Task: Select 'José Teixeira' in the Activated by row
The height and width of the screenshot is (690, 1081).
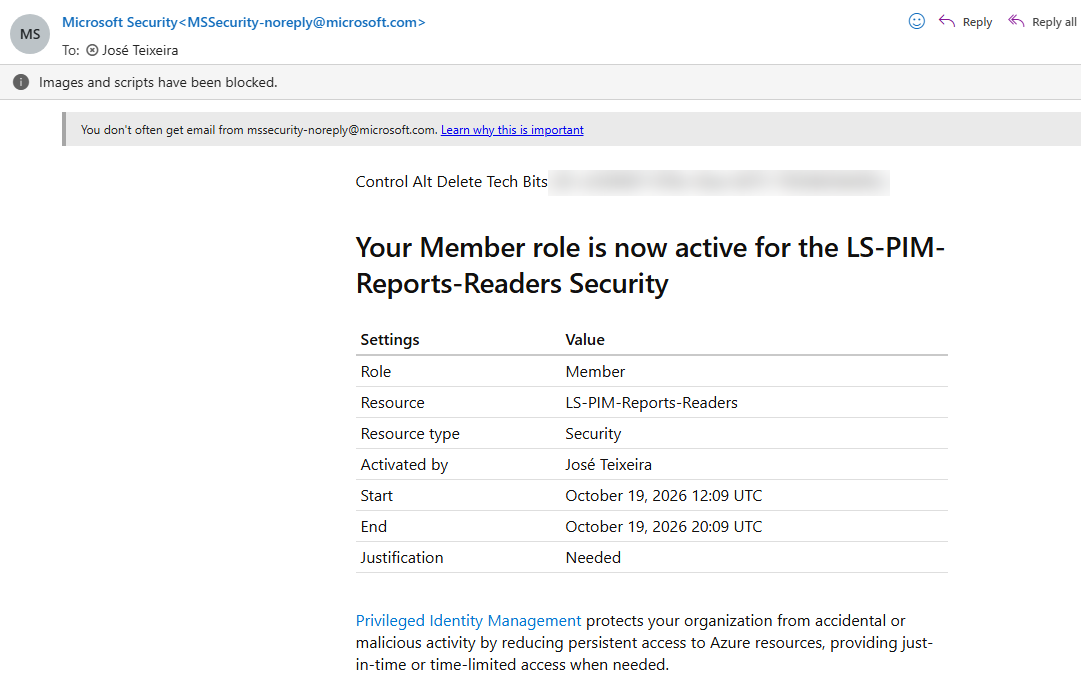Action: click(608, 465)
